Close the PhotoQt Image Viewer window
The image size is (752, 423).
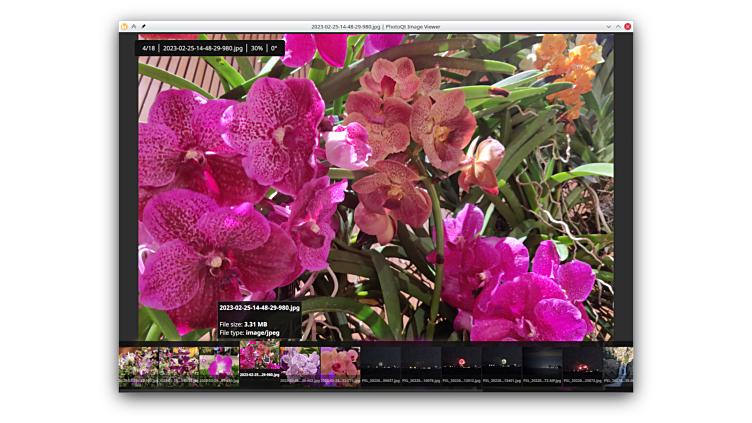[628, 26]
